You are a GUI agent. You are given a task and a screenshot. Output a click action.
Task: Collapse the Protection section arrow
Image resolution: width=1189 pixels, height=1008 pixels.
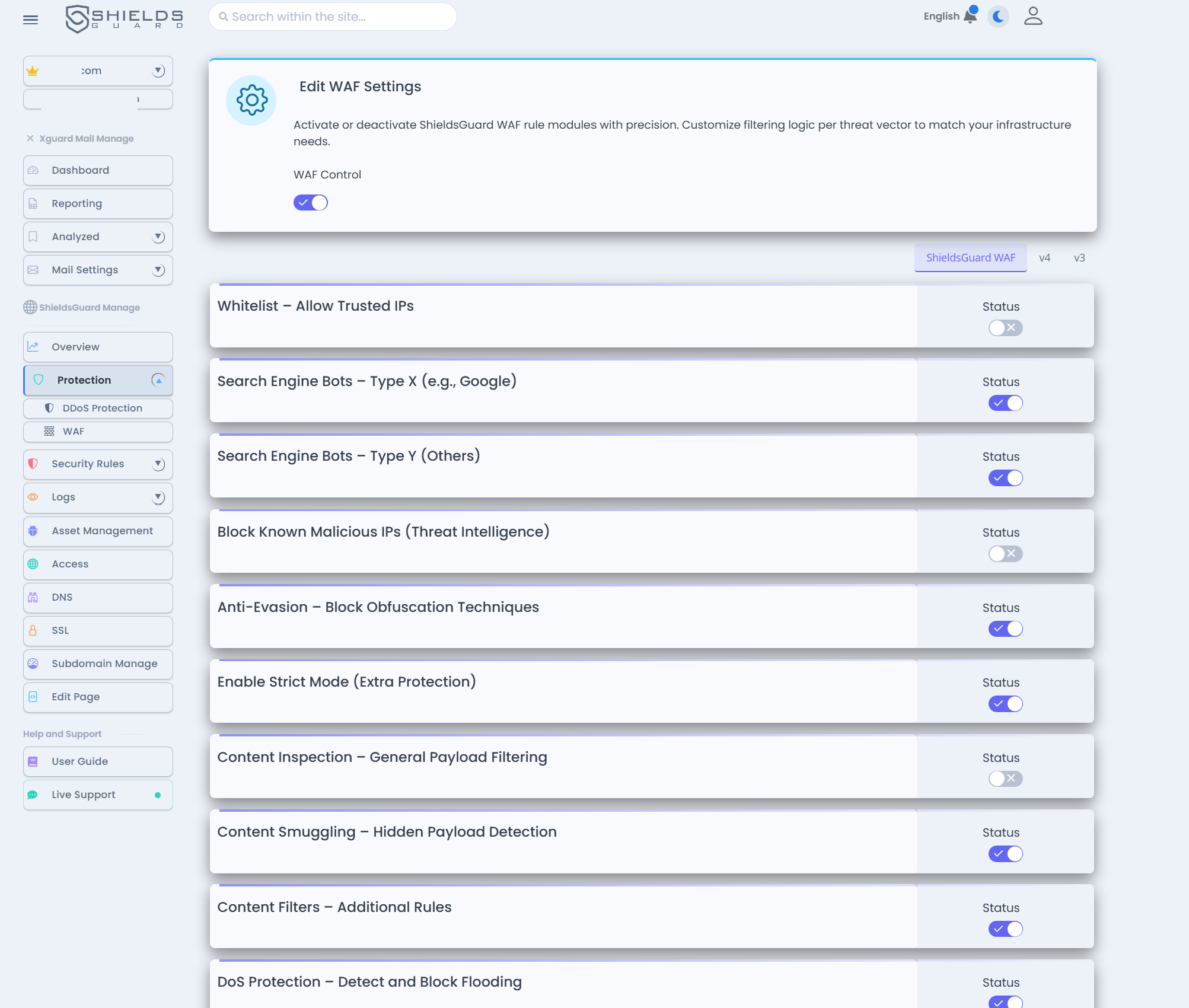[x=158, y=380]
